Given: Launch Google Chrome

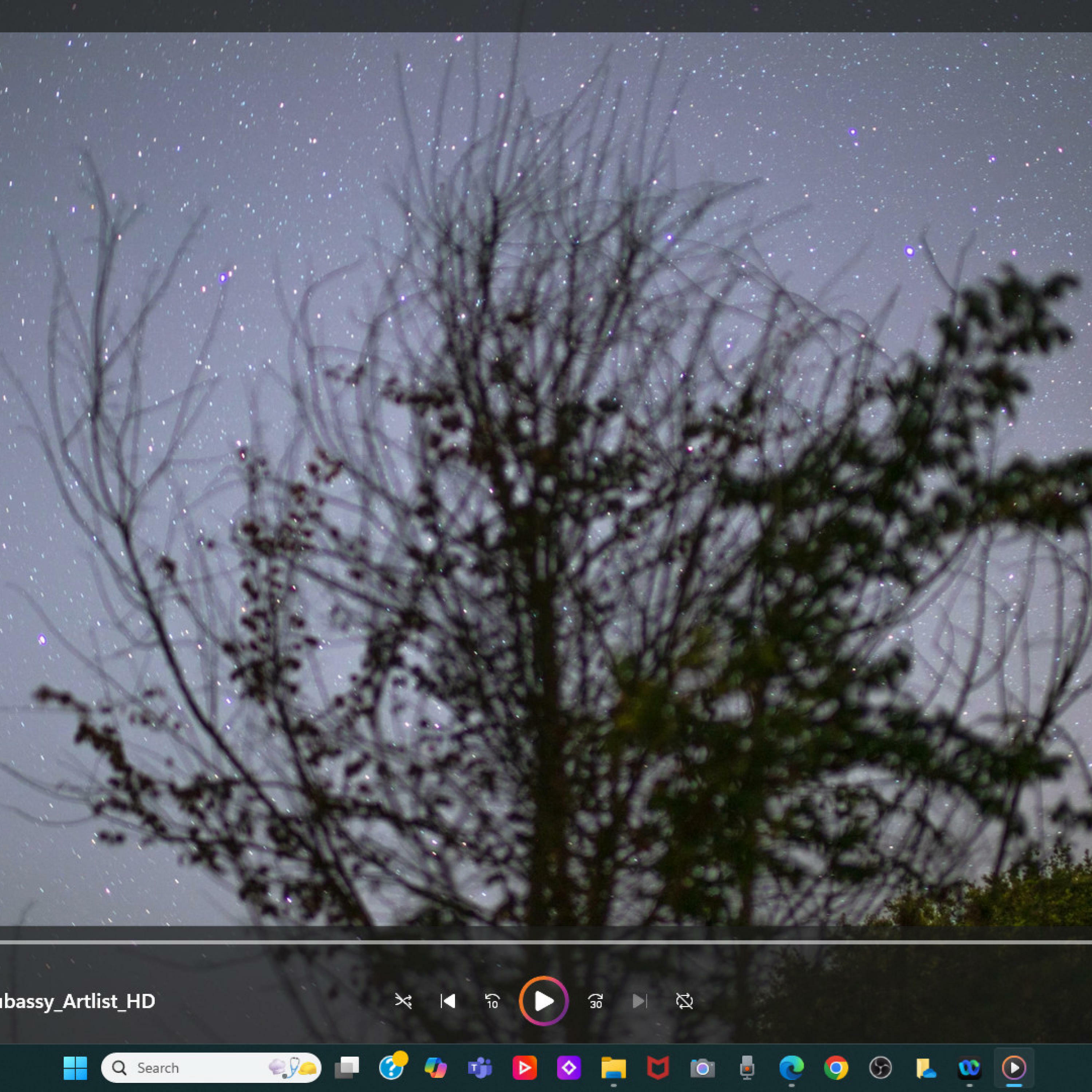Looking at the screenshot, I should click(x=836, y=1068).
